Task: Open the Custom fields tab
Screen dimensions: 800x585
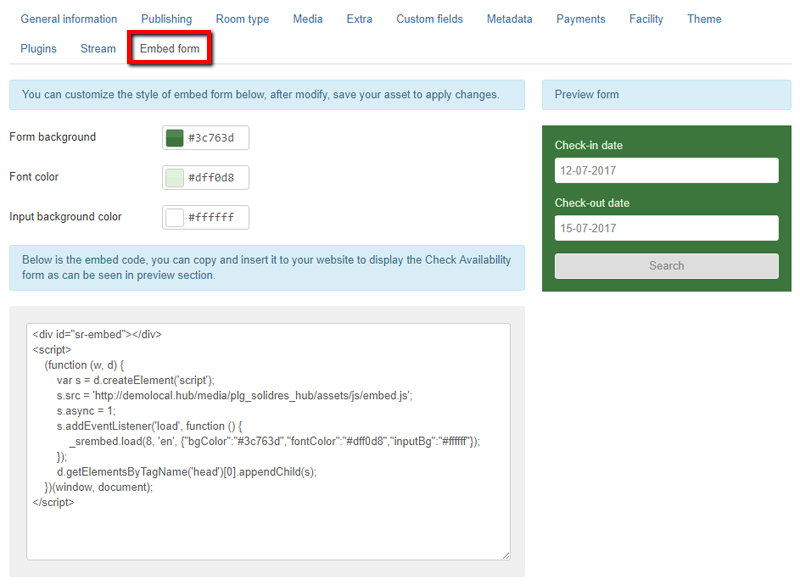Action: (x=429, y=18)
